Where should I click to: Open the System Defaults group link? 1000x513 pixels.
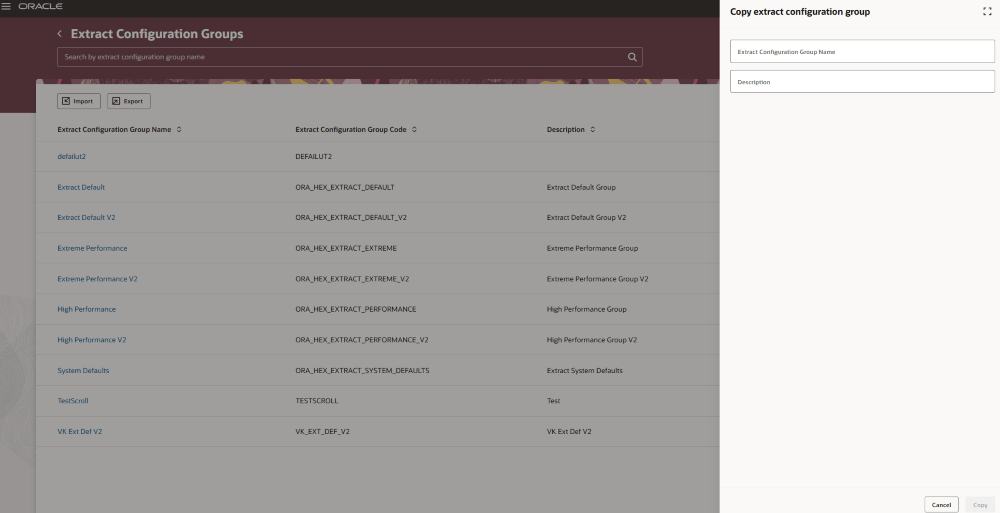[x=83, y=371]
